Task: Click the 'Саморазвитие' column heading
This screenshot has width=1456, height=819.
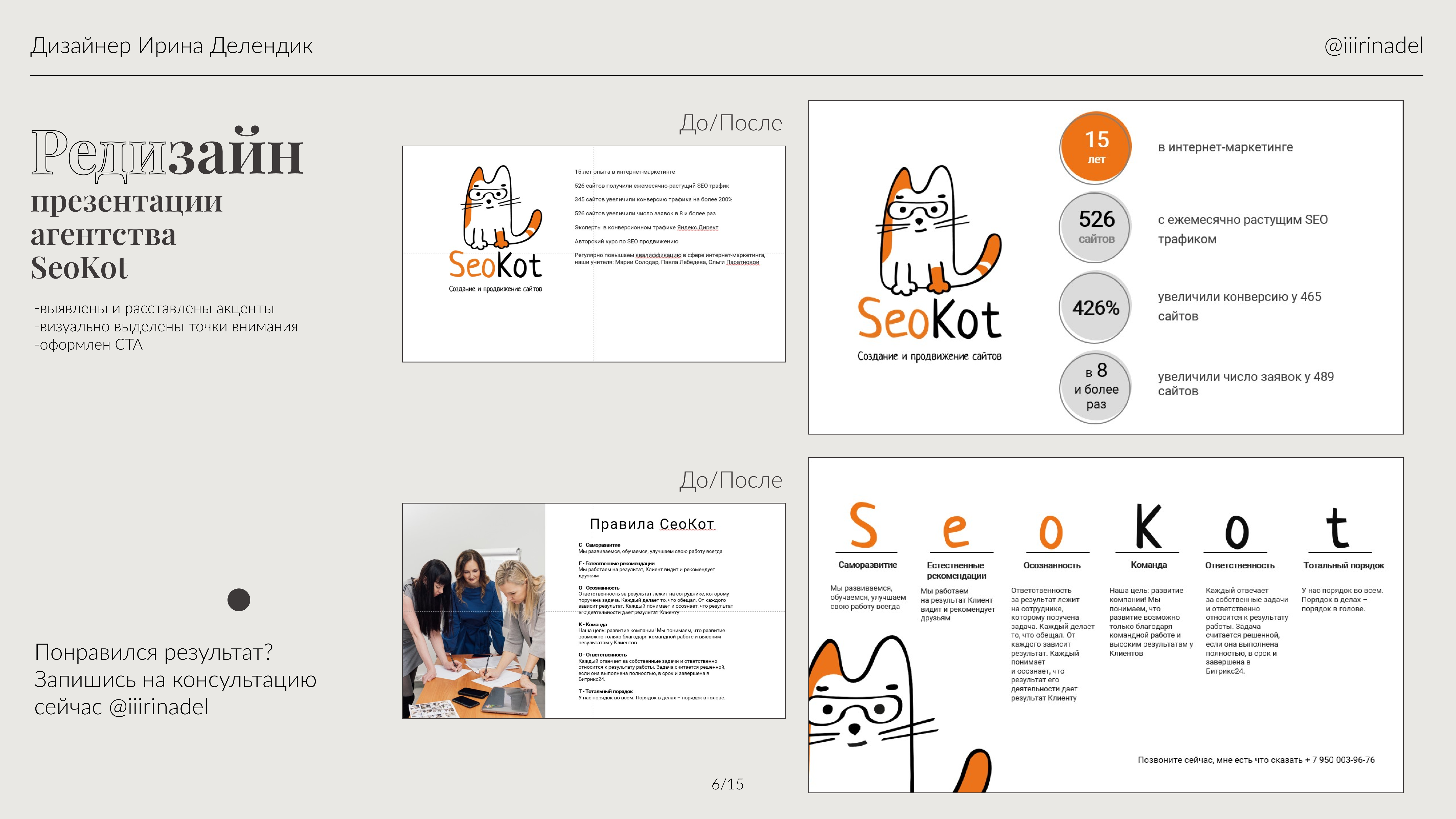Action: pos(867,565)
